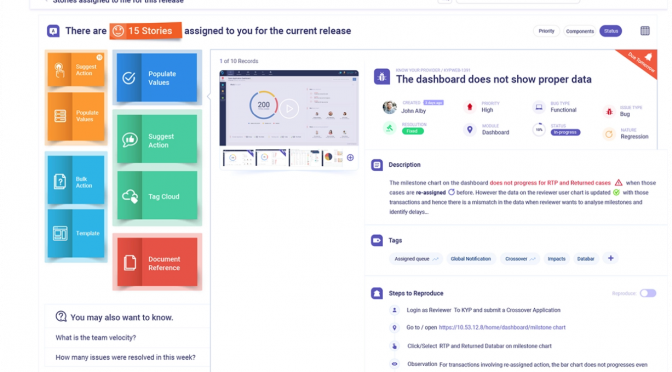Select the Status filter pill

(x=610, y=31)
